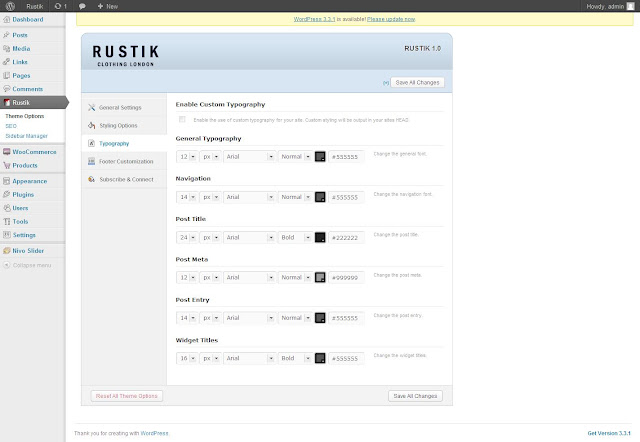Click Post Title color hex field #222222
Screen dimensions: 640x442
346,238
